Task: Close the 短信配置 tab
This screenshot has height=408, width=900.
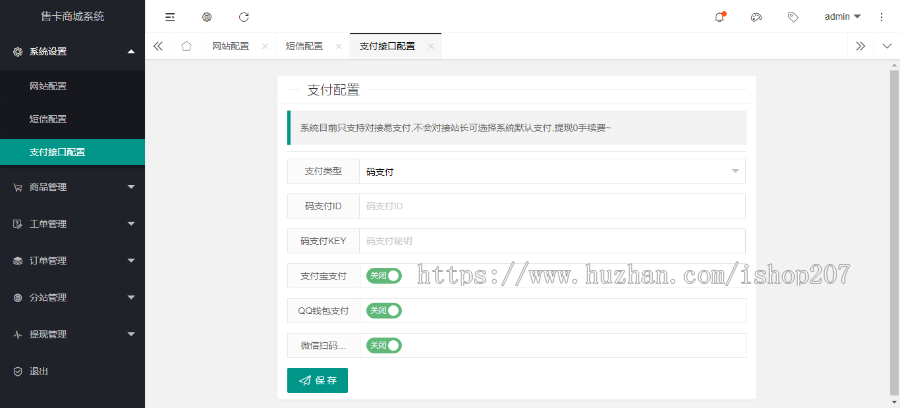Action: pyautogui.click(x=339, y=46)
